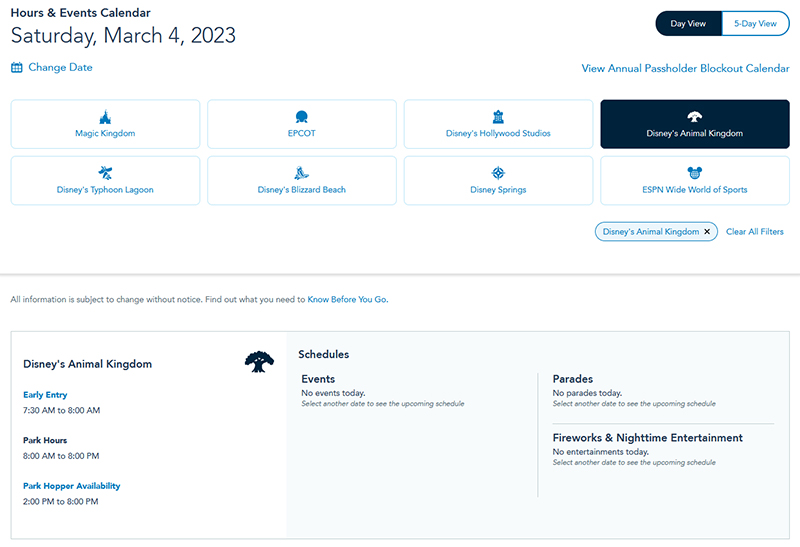Image resolution: width=800 pixels, height=547 pixels.
Task: Click the Hollywood Studios tower icon
Action: click(498, 117)
